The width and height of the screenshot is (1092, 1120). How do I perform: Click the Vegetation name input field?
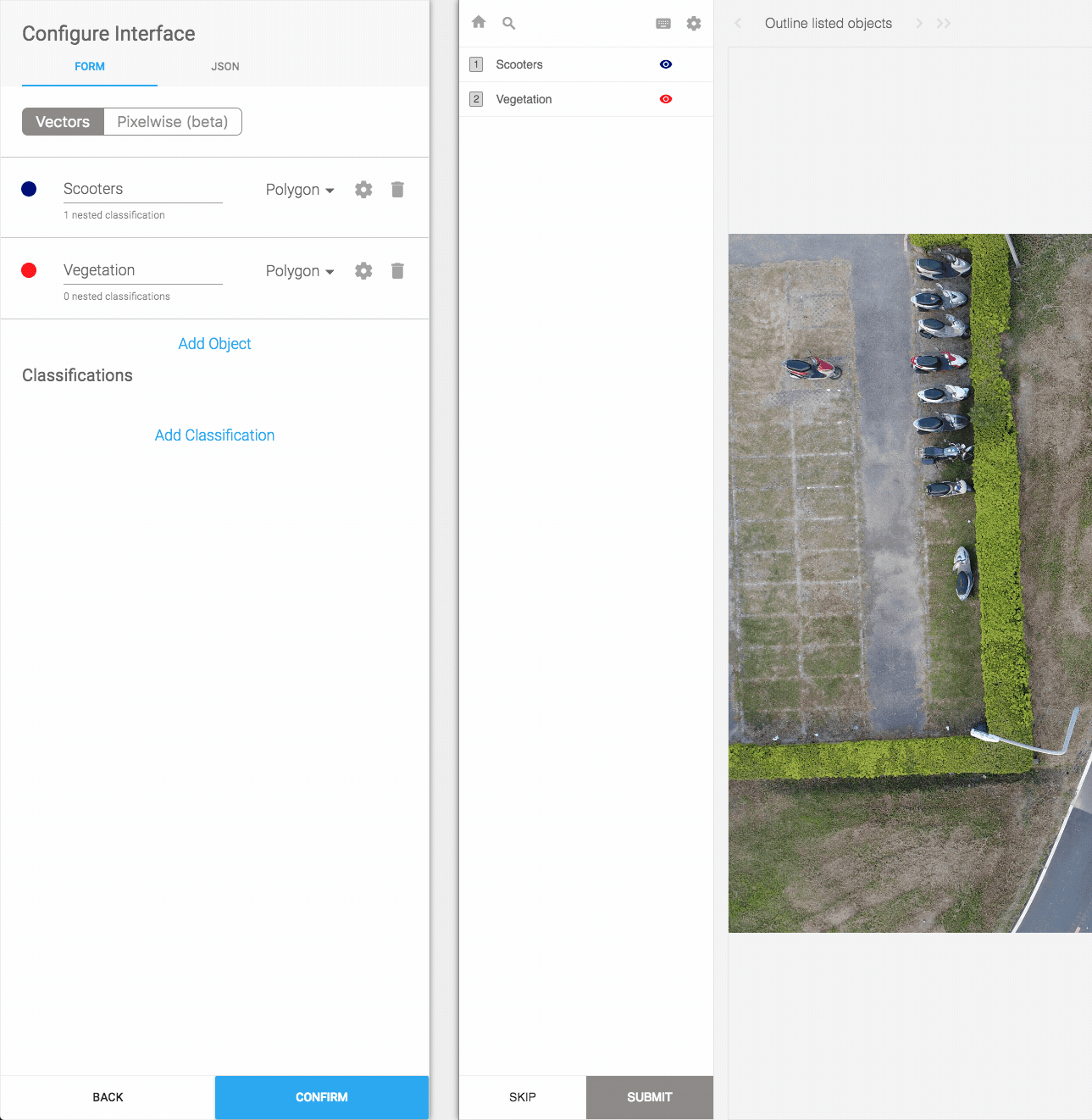(142, 270)
